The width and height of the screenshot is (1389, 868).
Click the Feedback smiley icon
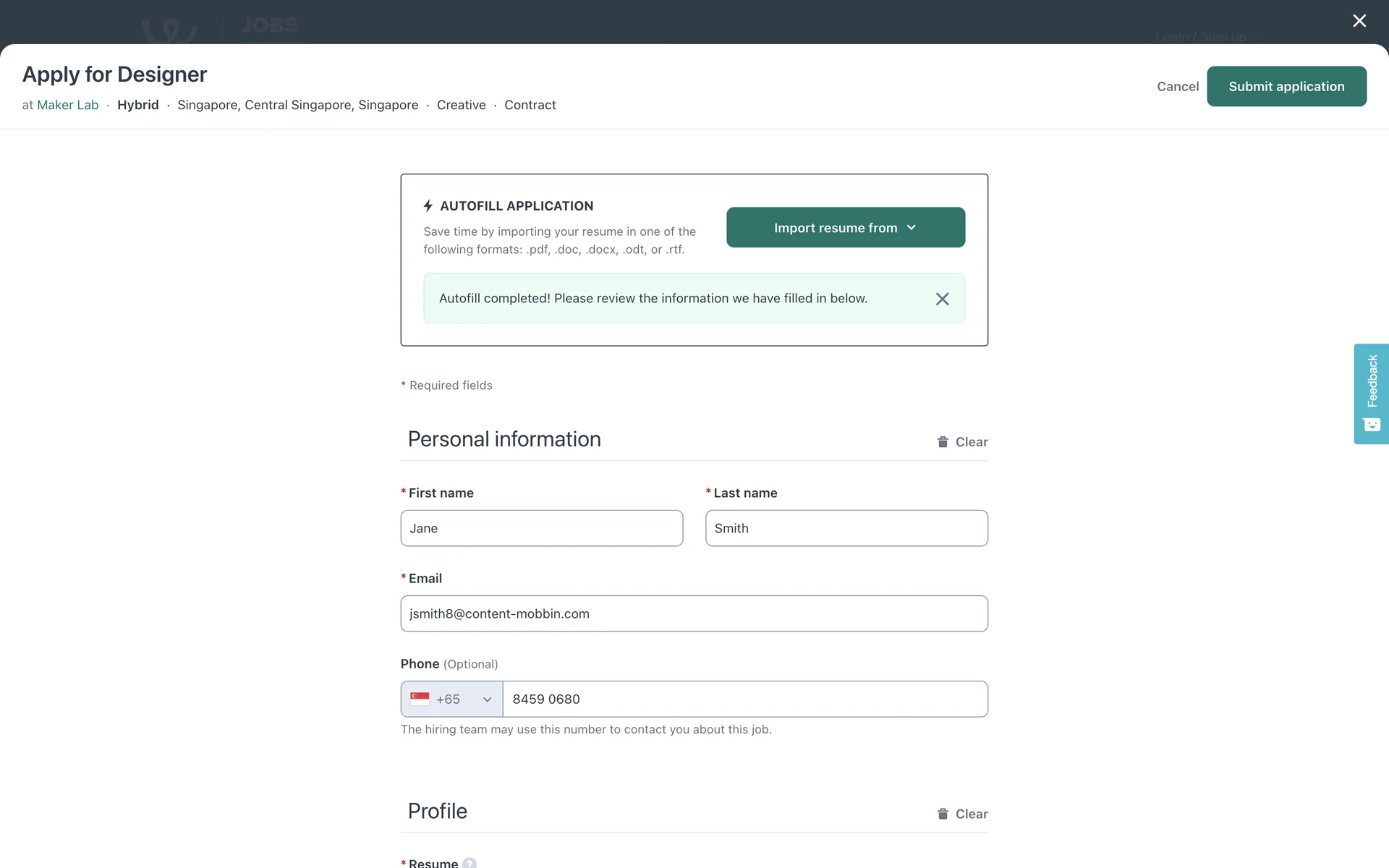click(1372, 425)
